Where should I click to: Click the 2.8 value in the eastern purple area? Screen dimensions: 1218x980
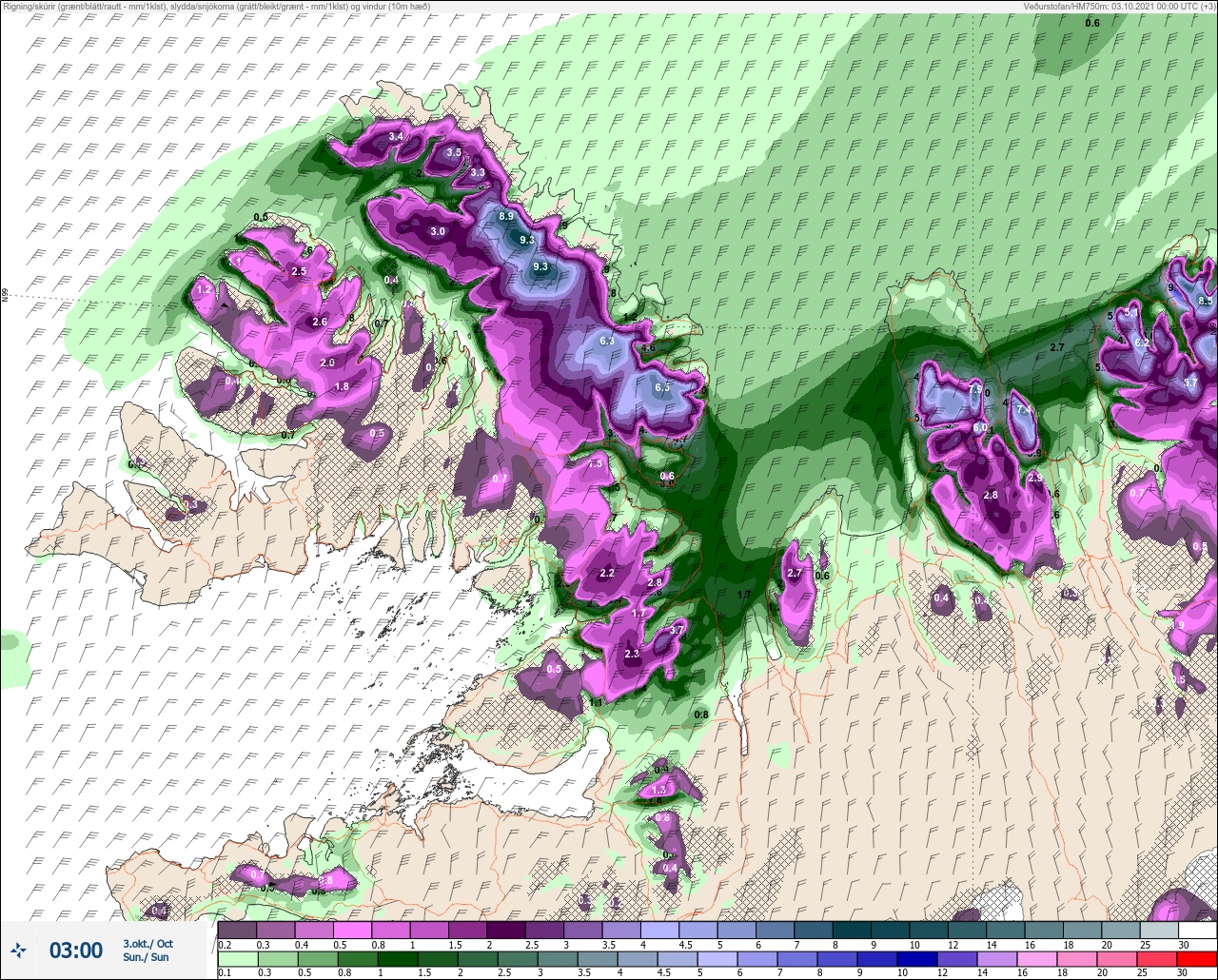991,495
